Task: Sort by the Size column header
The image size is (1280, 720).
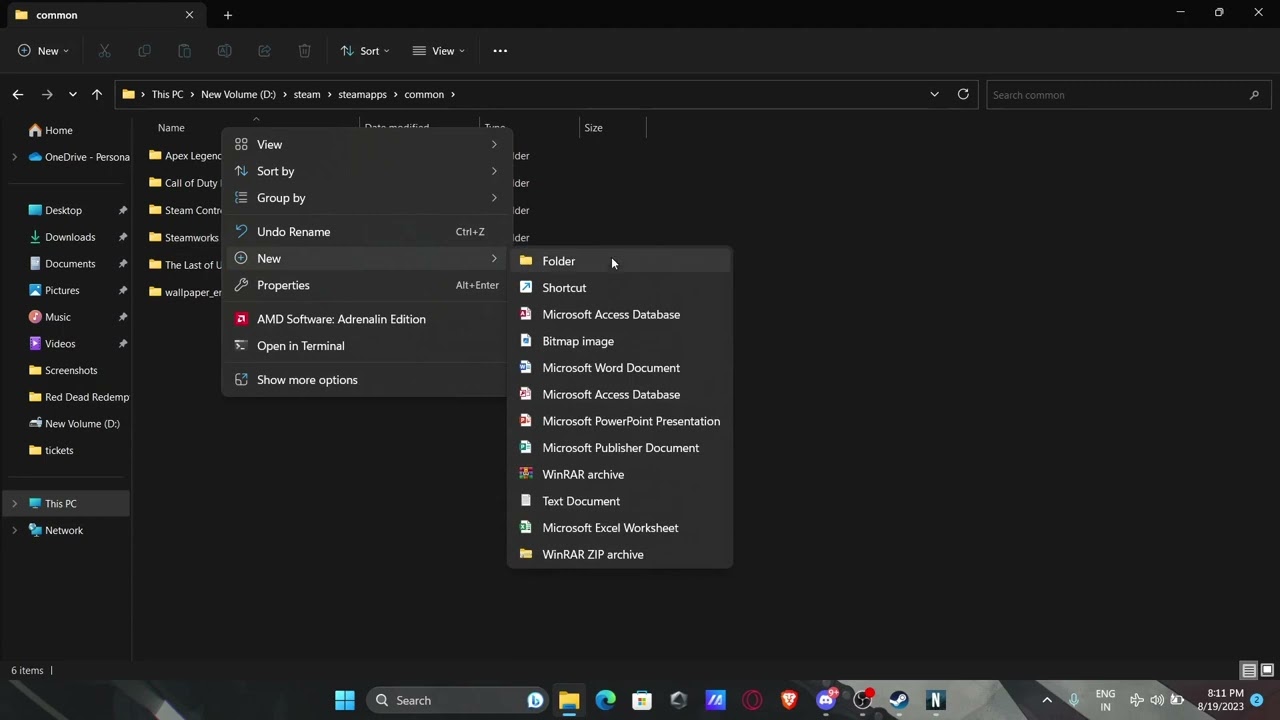Action: click(x=612, y=127)
